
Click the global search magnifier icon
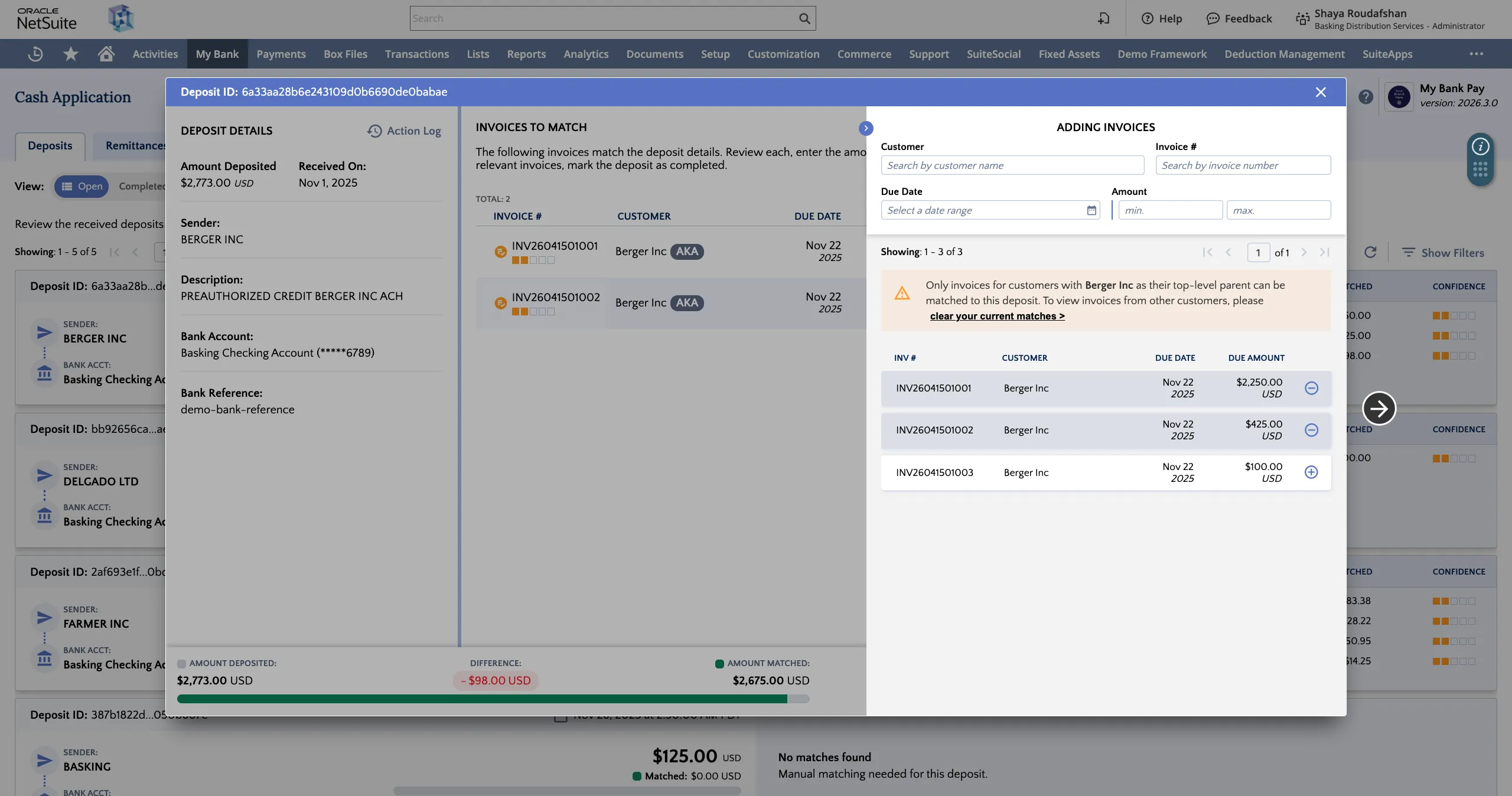pyautogui.click(x=804, y=18)
